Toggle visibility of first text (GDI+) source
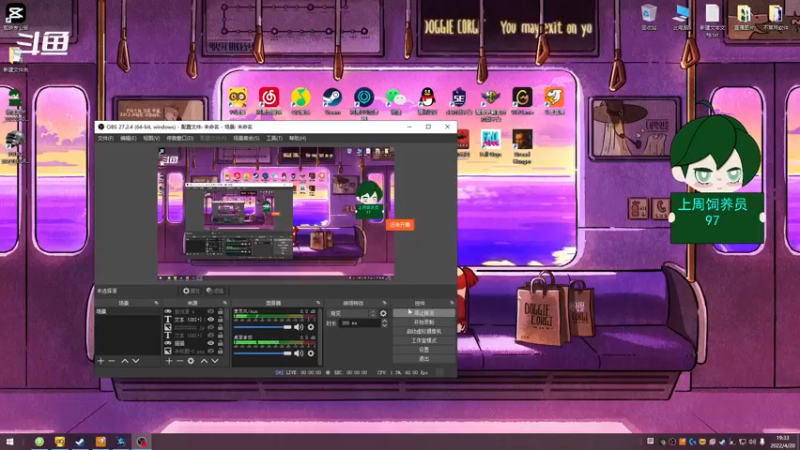The image size is (800, 450). (211, 319)
